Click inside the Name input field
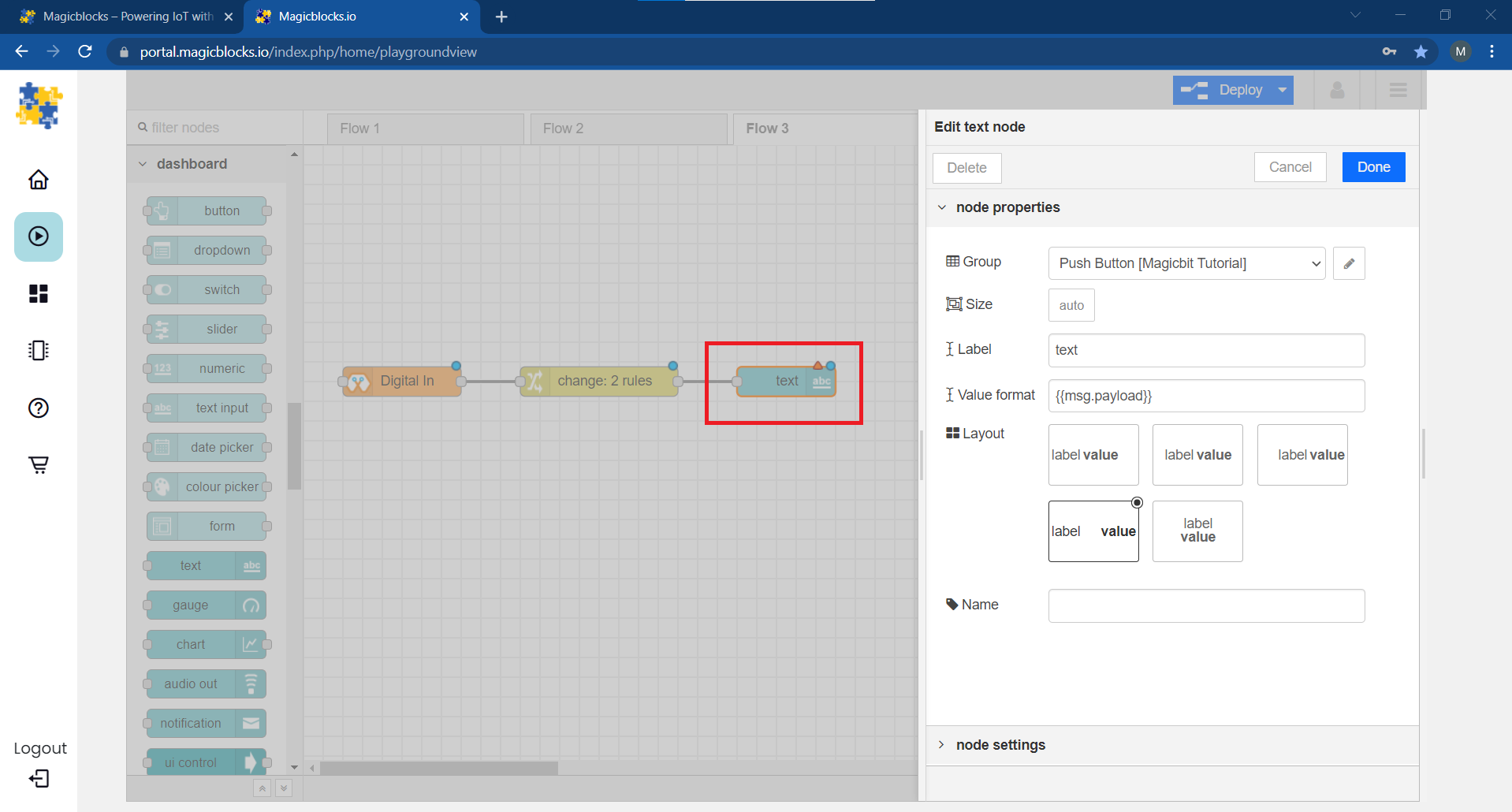The height and width of the screenshot is (812, 1512). pos(1205,605)
